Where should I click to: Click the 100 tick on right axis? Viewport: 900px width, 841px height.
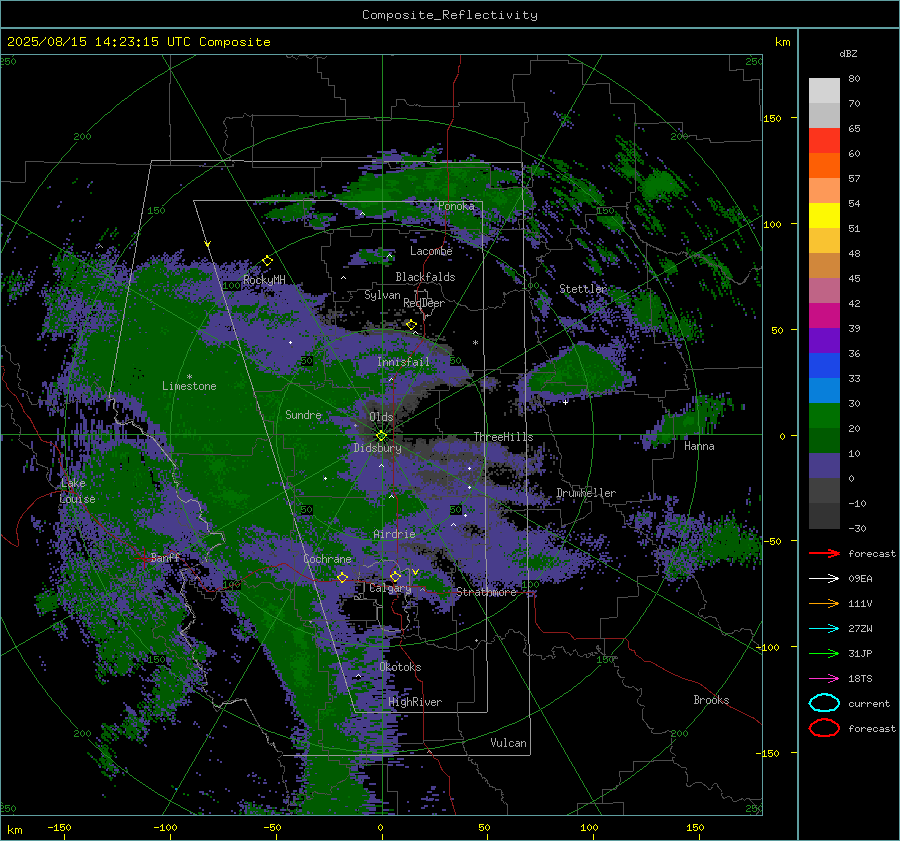tap(773, 224)
